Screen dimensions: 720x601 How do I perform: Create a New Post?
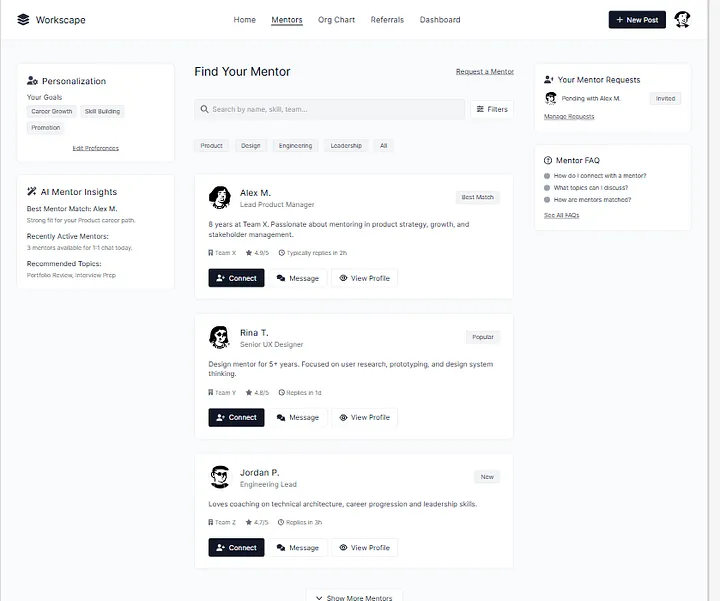637,20
